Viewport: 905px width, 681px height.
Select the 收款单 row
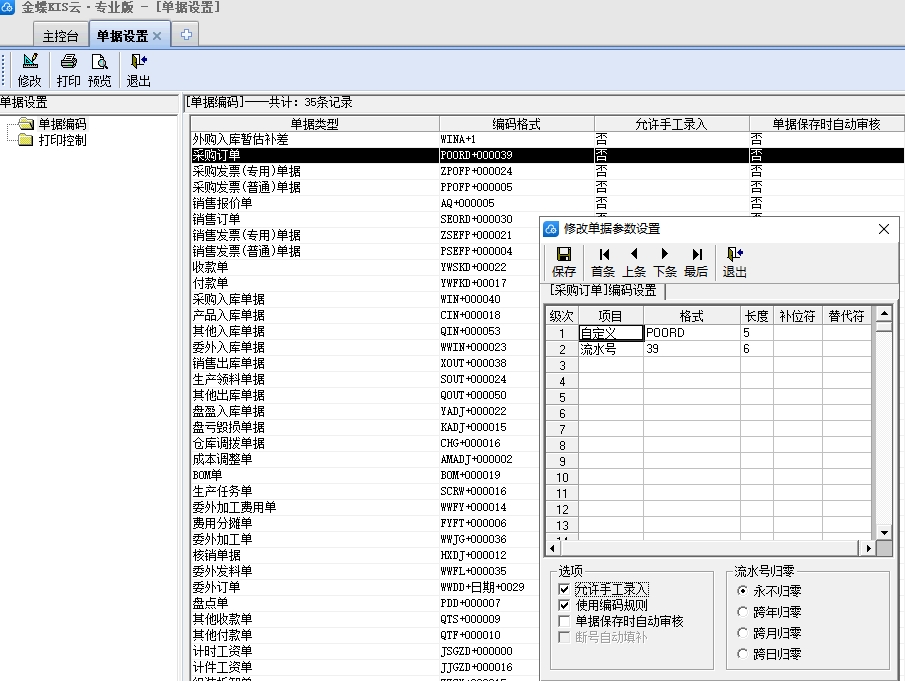pos(365,267)
